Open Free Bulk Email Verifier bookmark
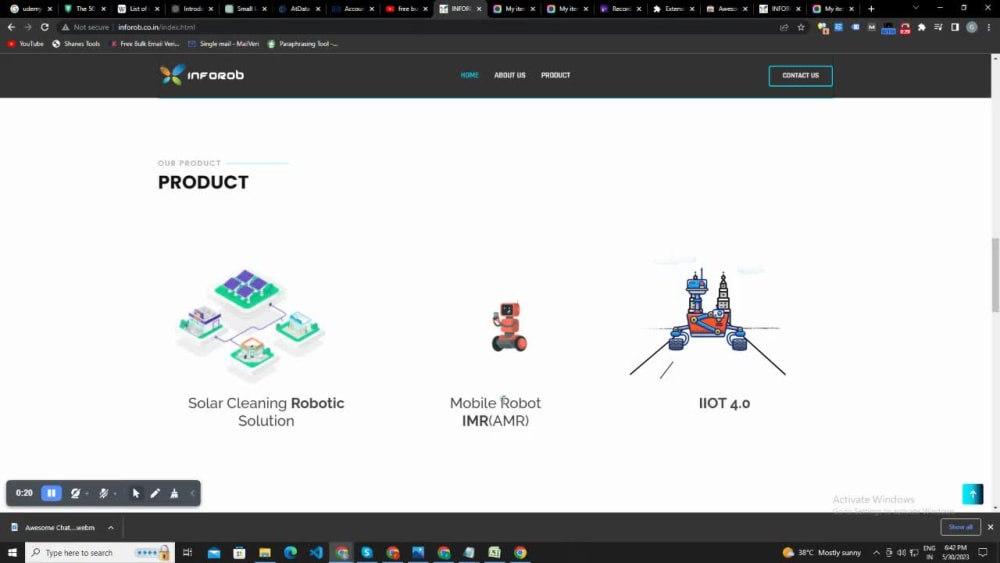The image size is (1000, 563). [145, 44]
